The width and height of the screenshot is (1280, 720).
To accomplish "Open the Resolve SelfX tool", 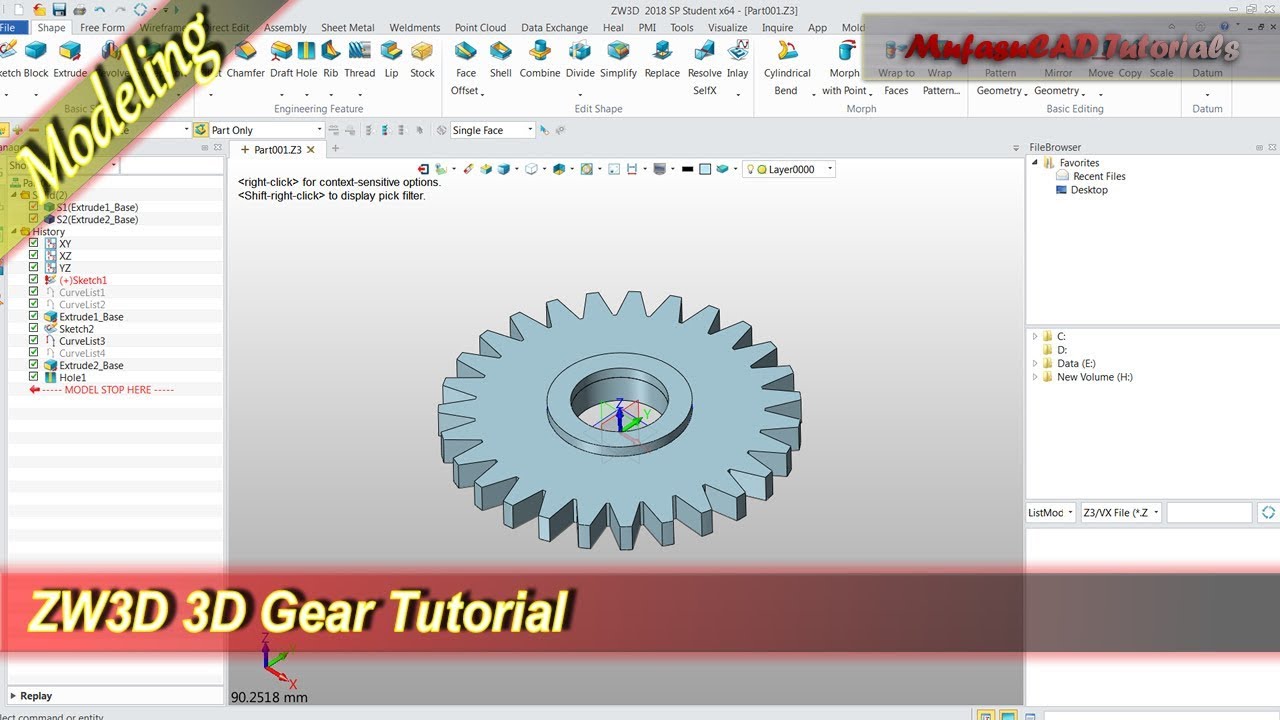I will click(x=704, y=67).
